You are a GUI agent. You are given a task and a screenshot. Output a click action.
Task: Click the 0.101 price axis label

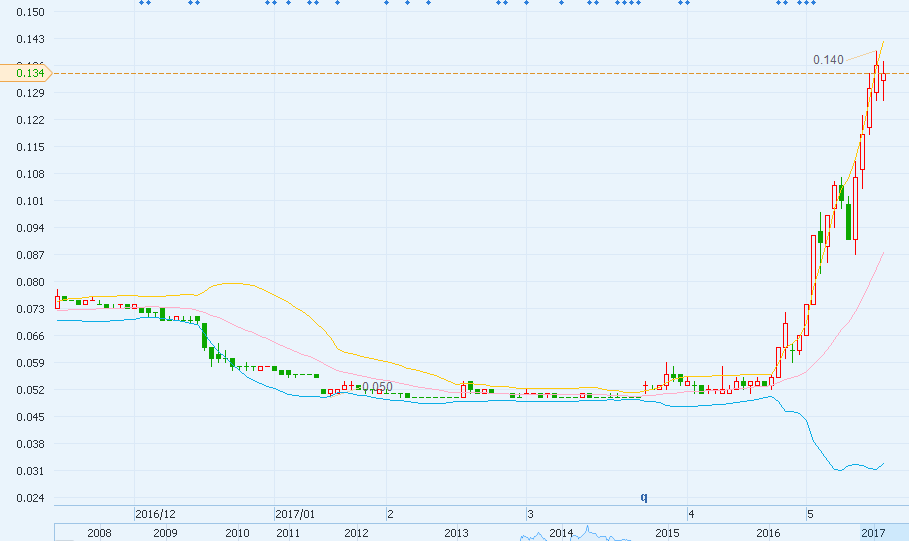[30, 201]
